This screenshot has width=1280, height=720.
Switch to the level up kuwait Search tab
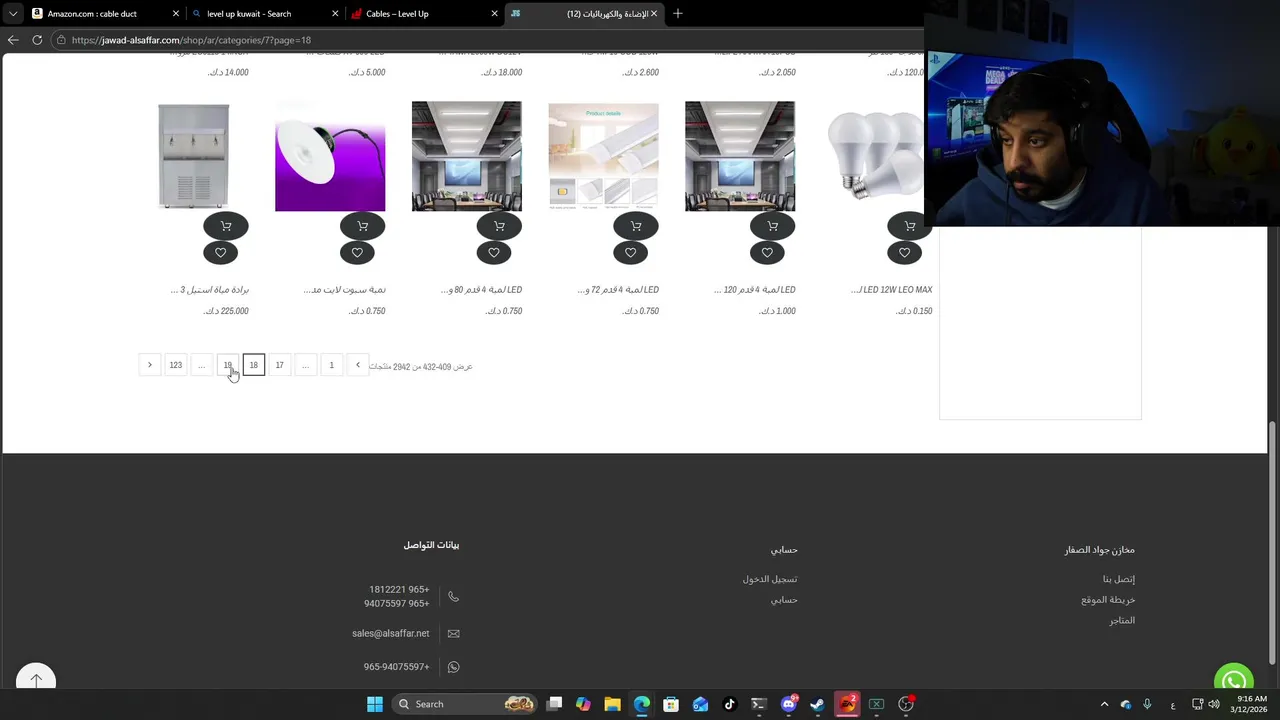point(265,14)
